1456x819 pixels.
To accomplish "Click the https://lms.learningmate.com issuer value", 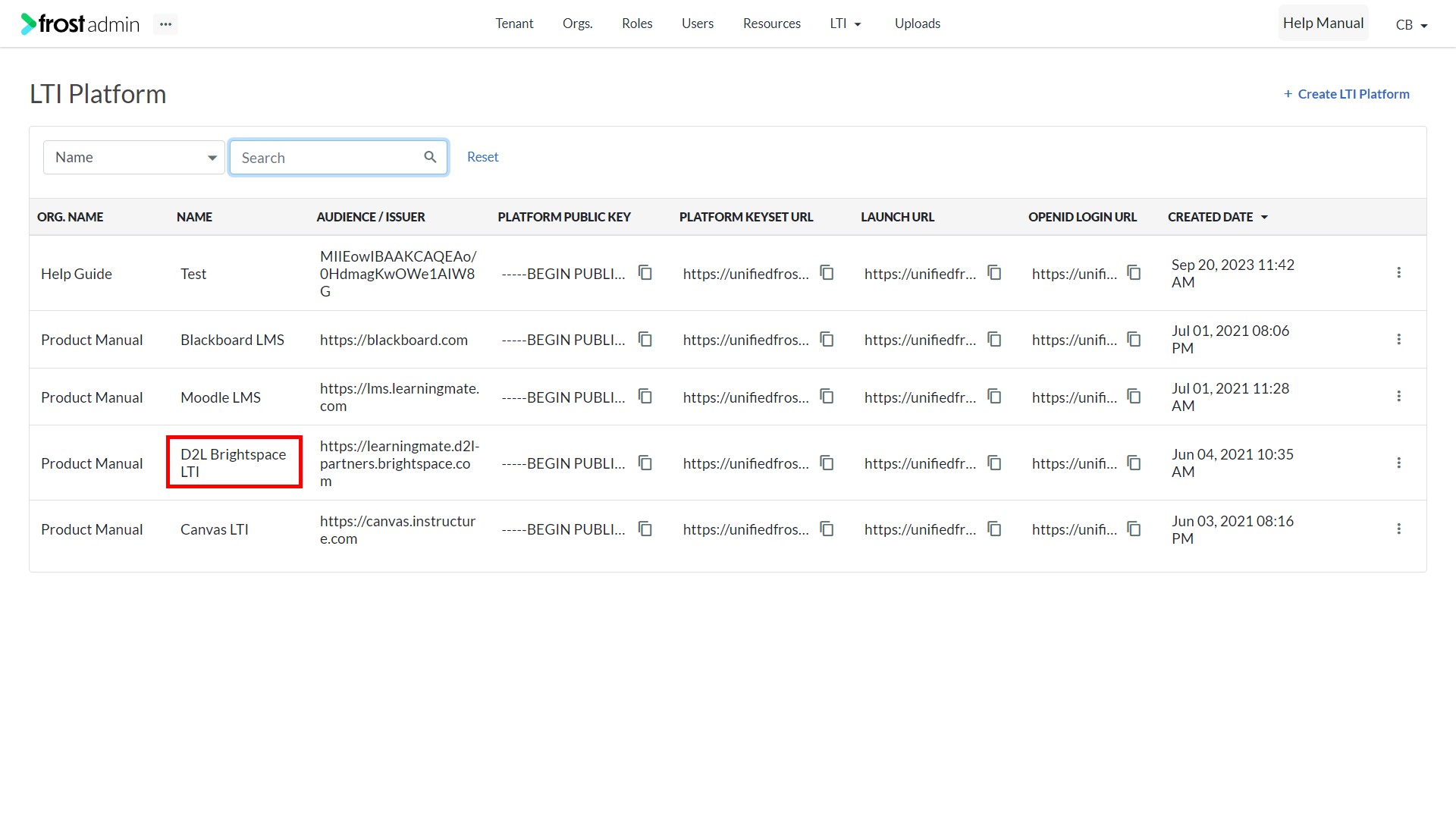I will (400, 397).
